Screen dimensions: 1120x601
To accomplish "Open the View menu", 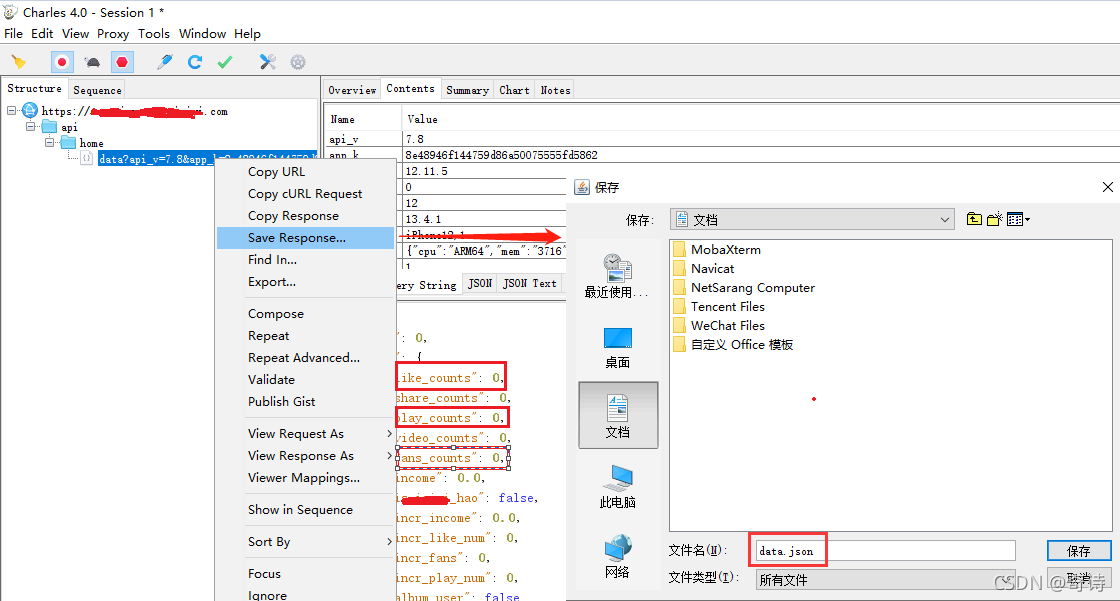I will (75, 34).
